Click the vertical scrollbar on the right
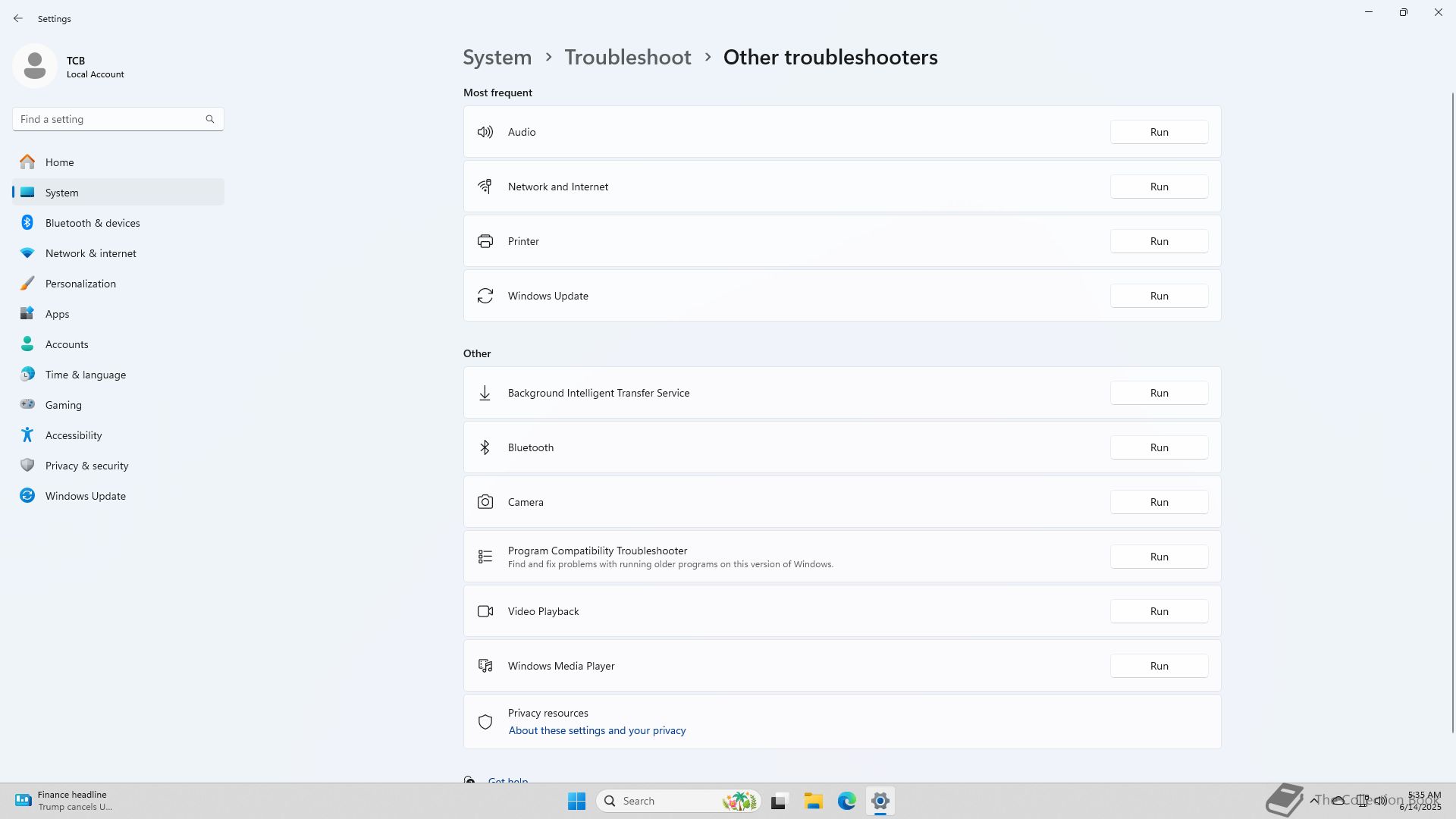Screen dimensions: 1456x819 point(1452,409)
